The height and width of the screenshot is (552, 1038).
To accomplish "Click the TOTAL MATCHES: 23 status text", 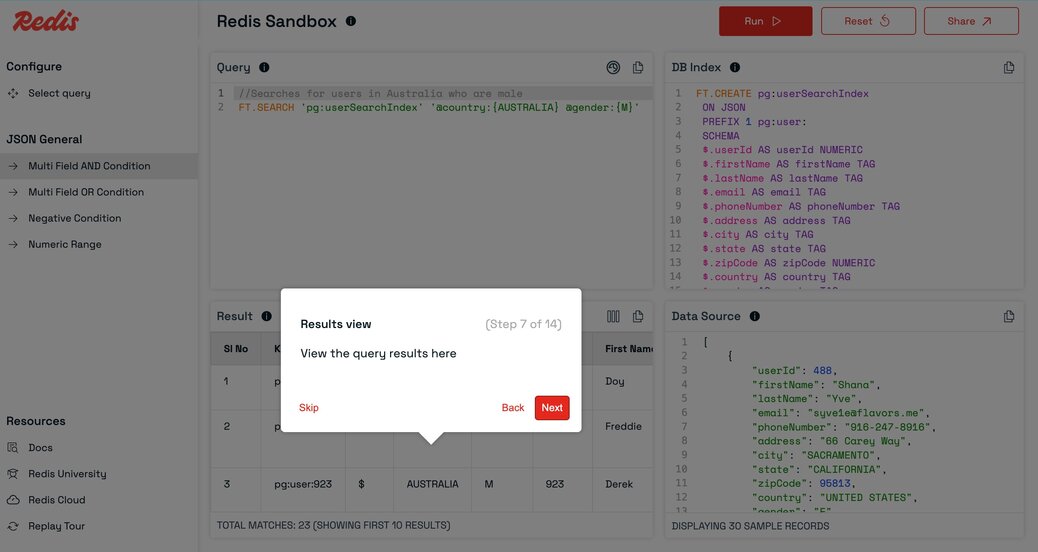I will (x=334, y=526).
